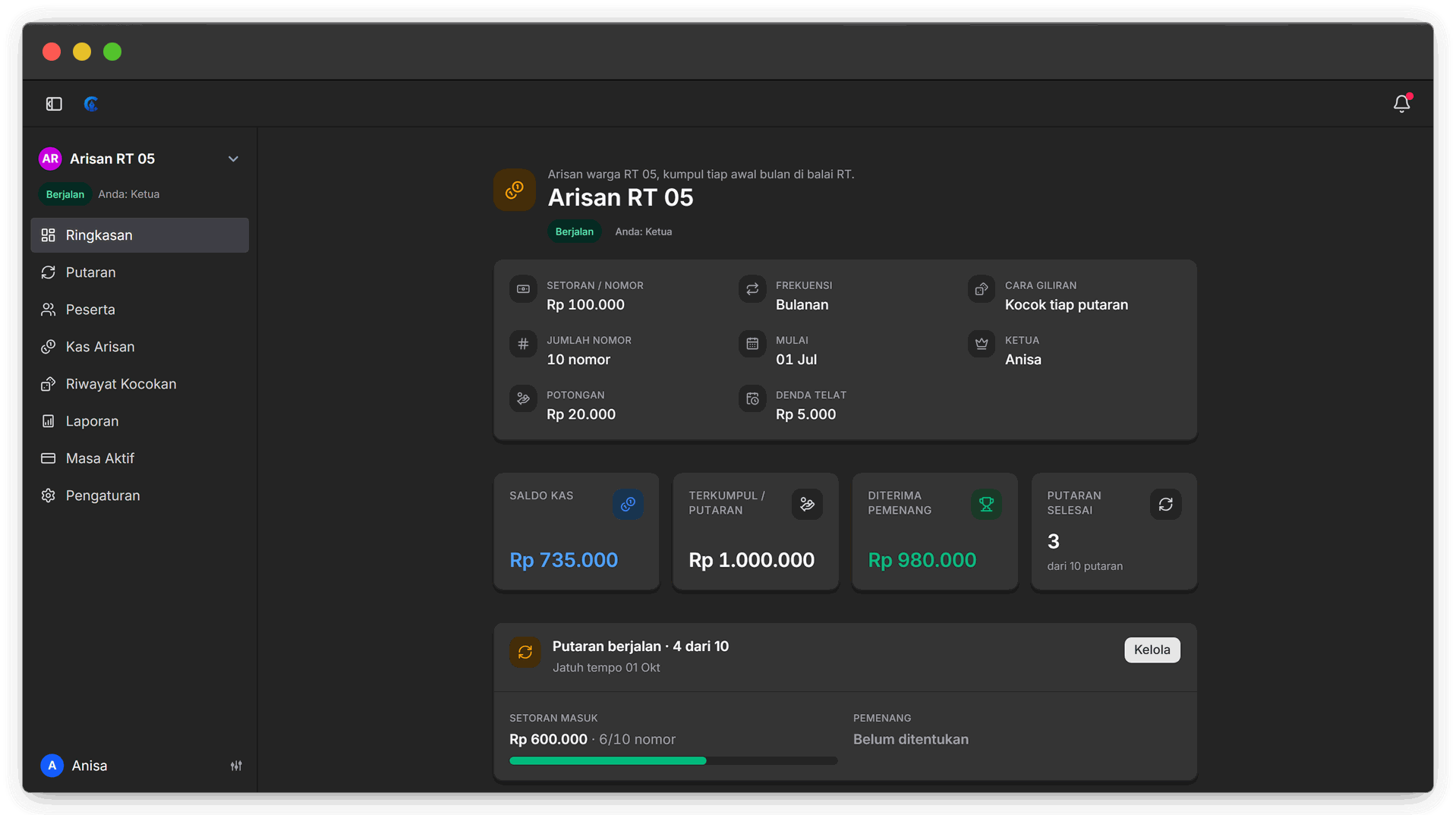Go to the Putaran page

click(140, 272)
